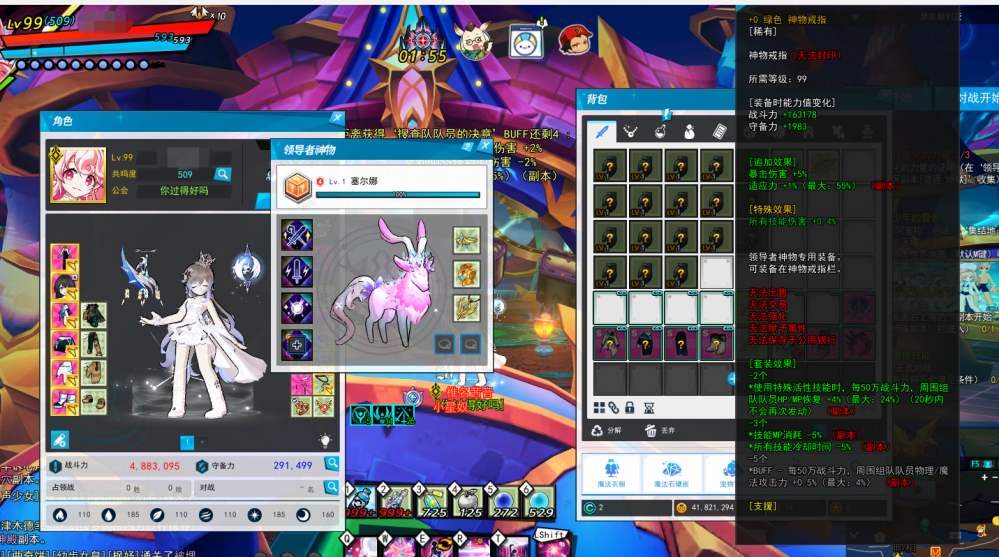Click the orange cube artifact icon
The height and width of the screenshot is (557, 999).
pos(297,189)
